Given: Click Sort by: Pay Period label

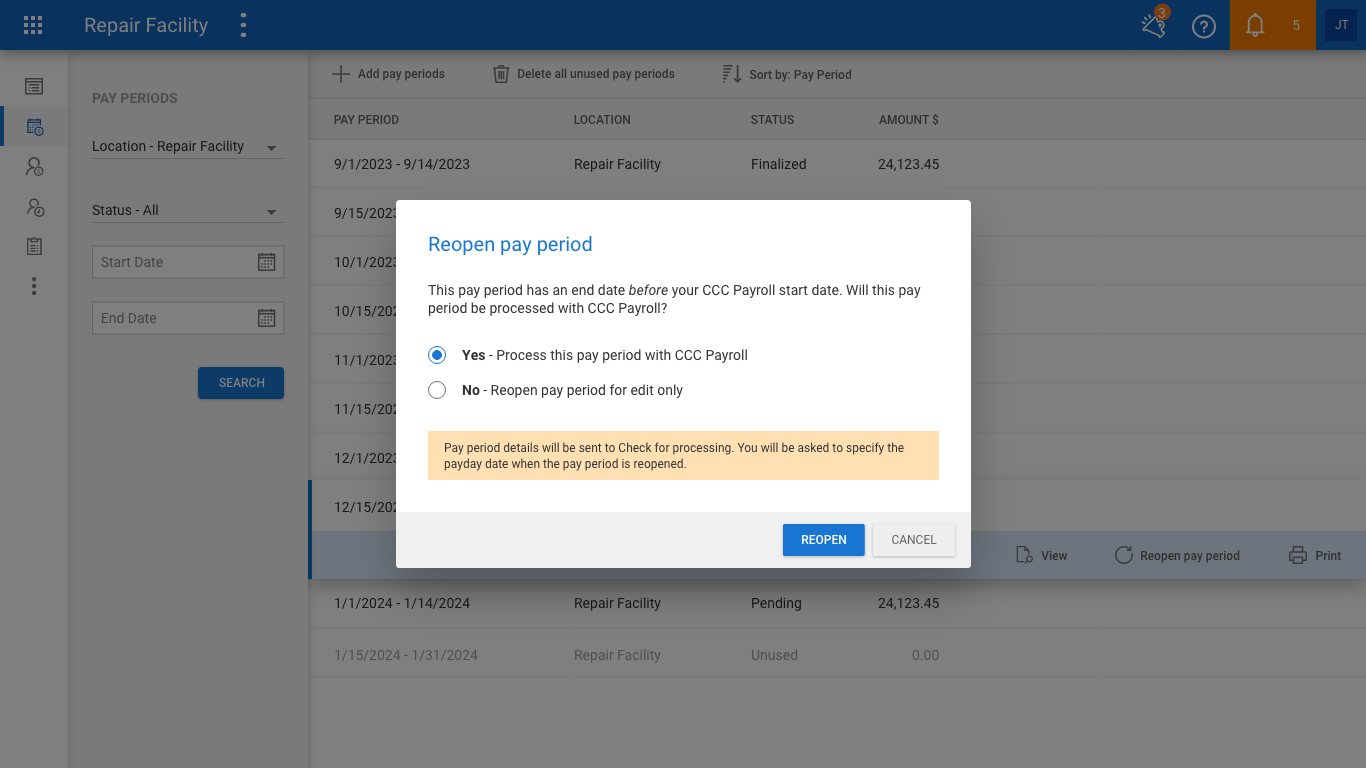Looking at the screenshot, I should 800,74.
